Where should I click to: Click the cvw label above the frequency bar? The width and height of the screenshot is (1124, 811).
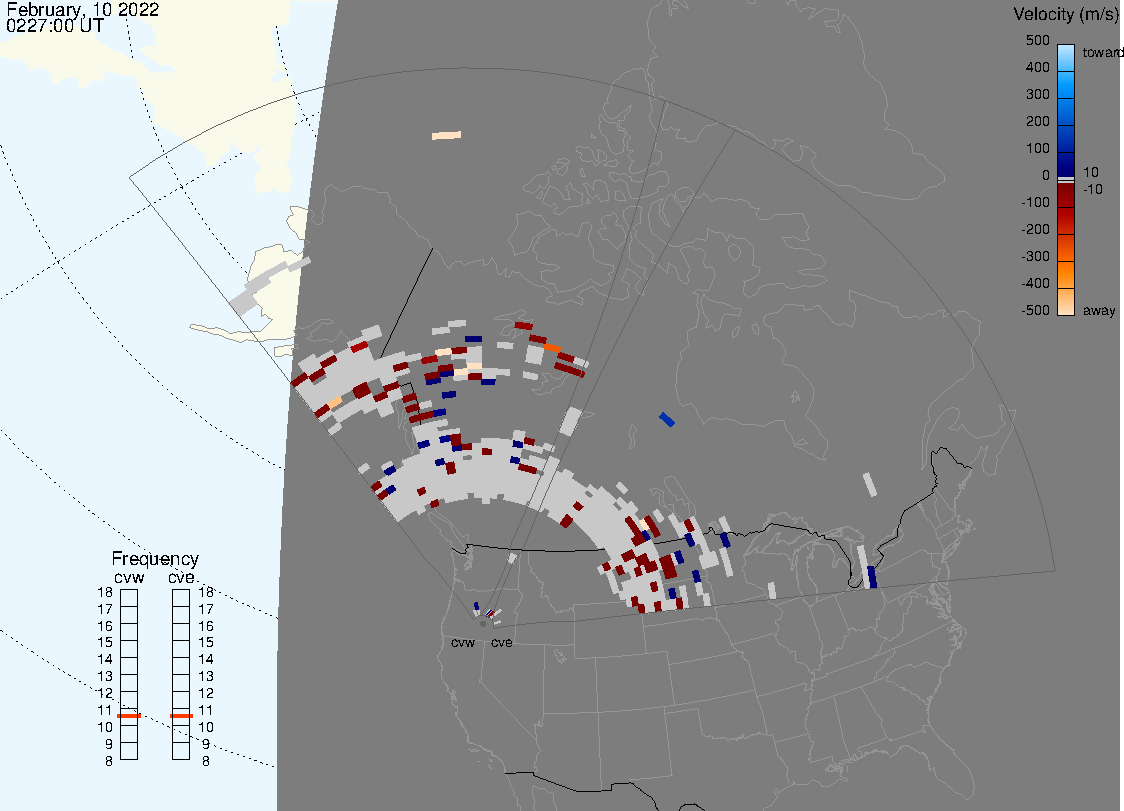pos(129,578)
